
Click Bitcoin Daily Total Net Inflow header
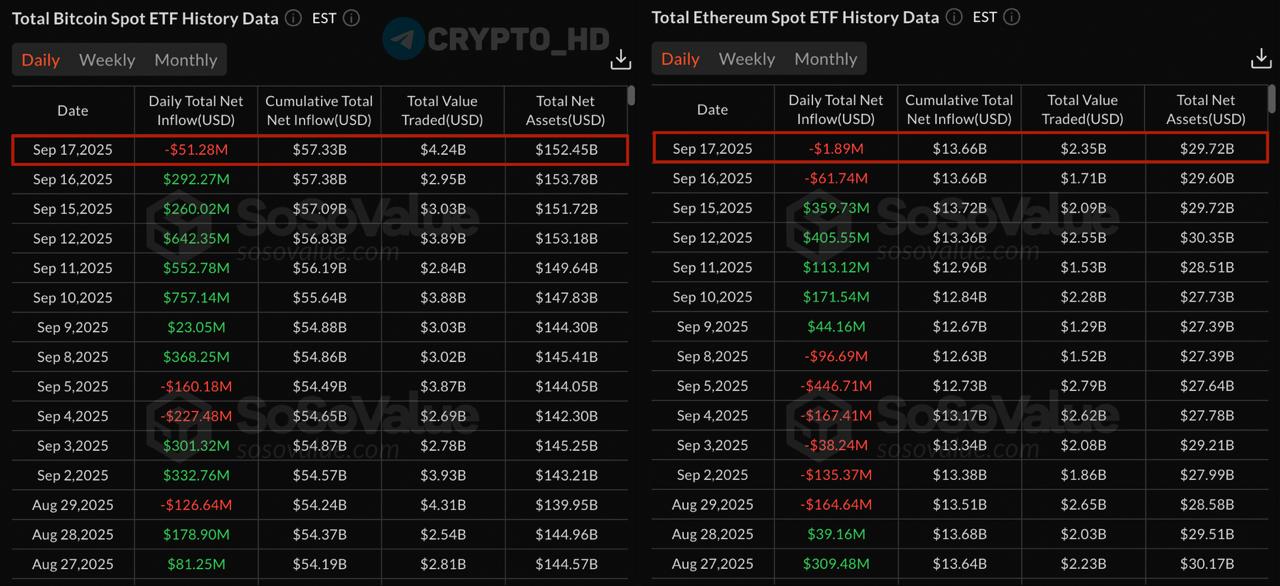point(196,110)
